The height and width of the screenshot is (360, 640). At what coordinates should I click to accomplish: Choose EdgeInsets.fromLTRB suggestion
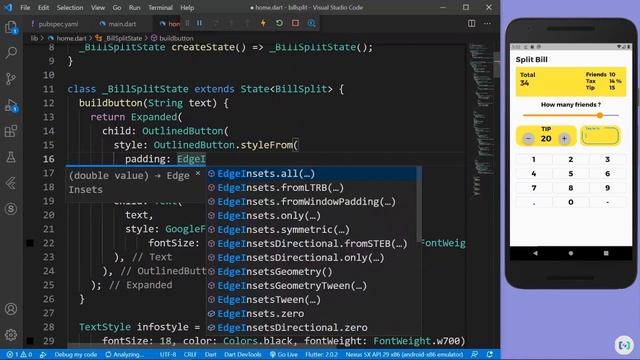point(312,188)
